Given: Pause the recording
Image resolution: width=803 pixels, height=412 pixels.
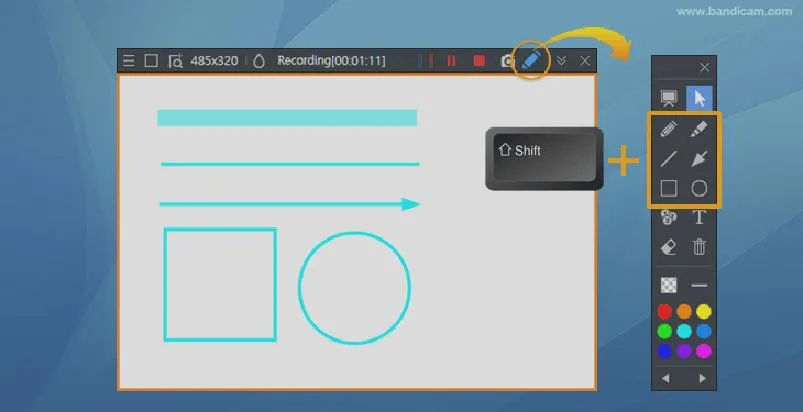Looking at the screenshot, I should [x=451, y=61].
